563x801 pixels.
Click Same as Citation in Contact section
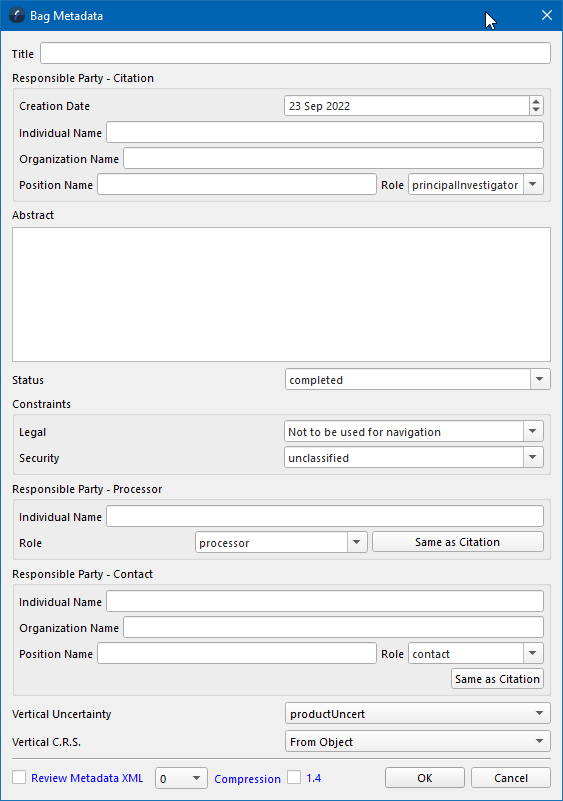click(x=497, y=679)
